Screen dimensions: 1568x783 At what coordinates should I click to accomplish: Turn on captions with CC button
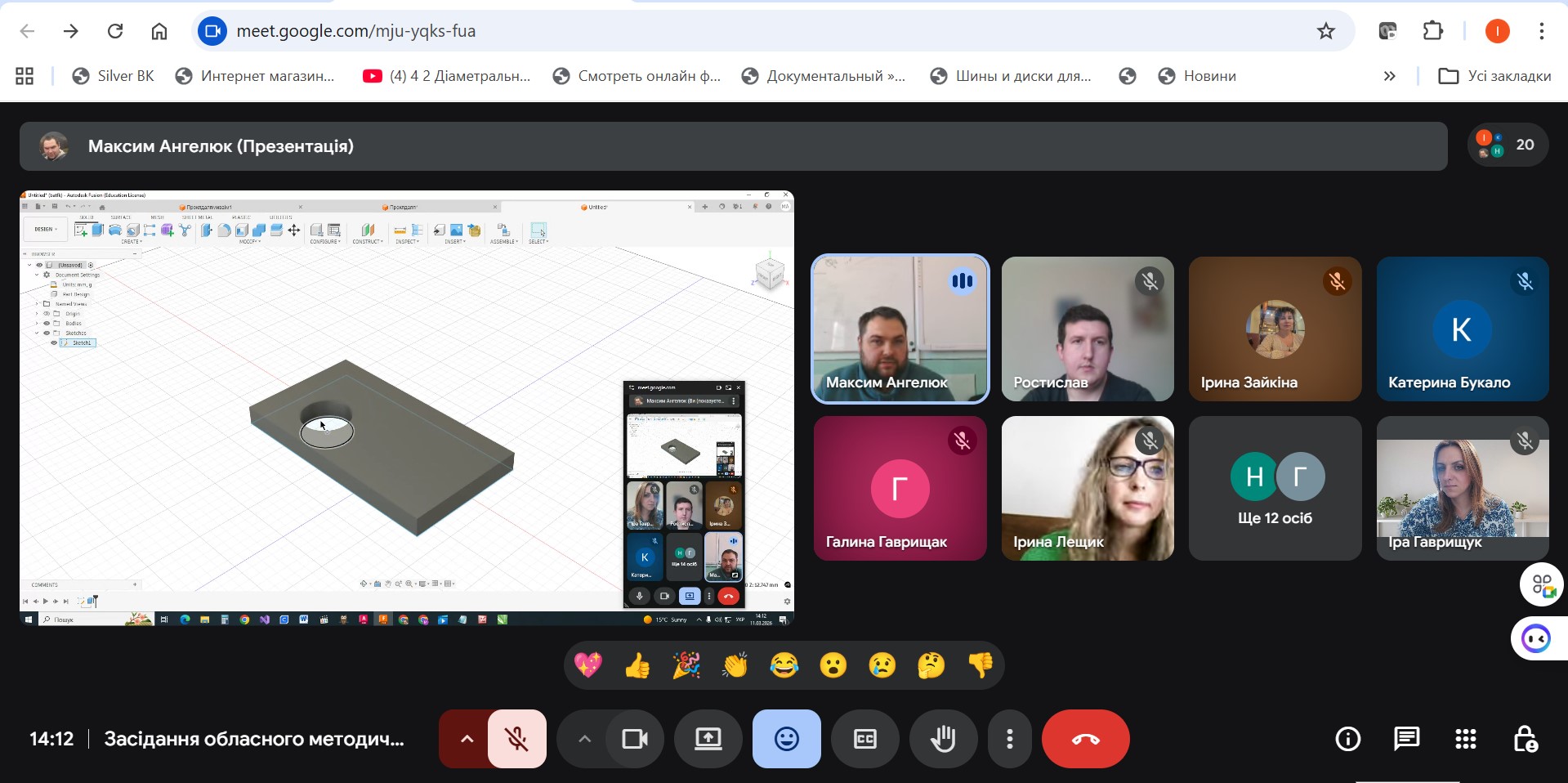pyautogui.click(x=864, y=739)
